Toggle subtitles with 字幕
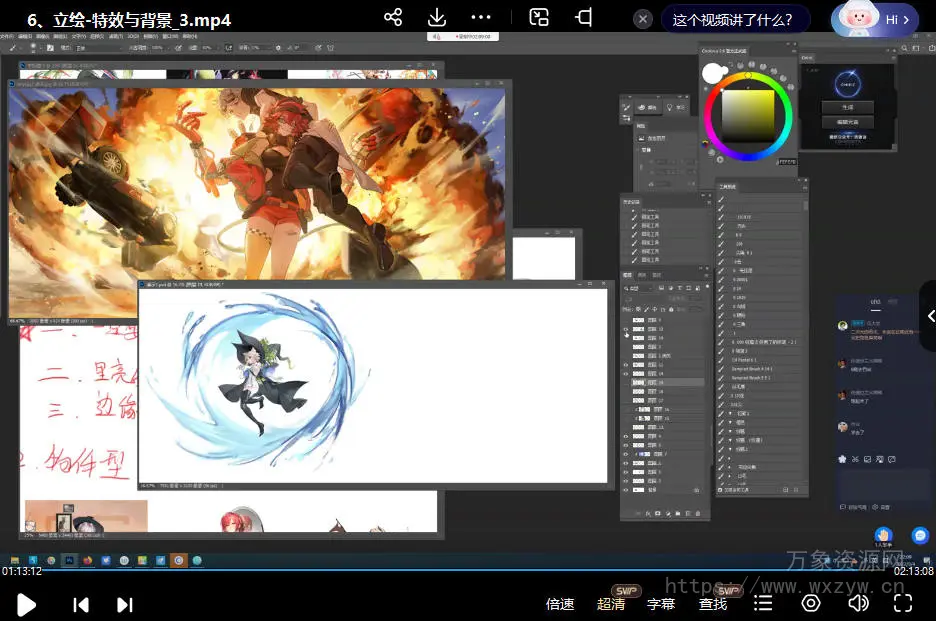The width and height of the screenshot is (936, 621). tap(661, 604)
